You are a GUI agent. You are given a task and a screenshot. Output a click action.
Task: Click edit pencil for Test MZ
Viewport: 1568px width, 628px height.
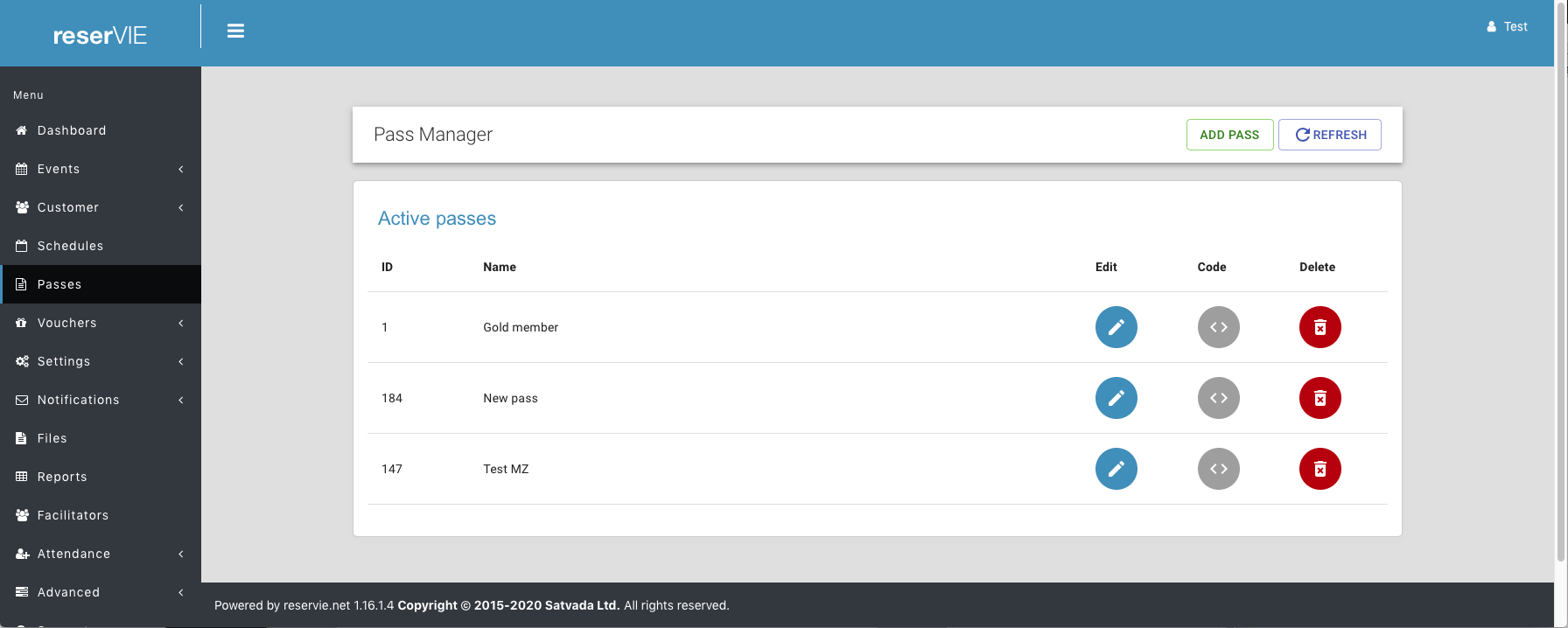1116,469
